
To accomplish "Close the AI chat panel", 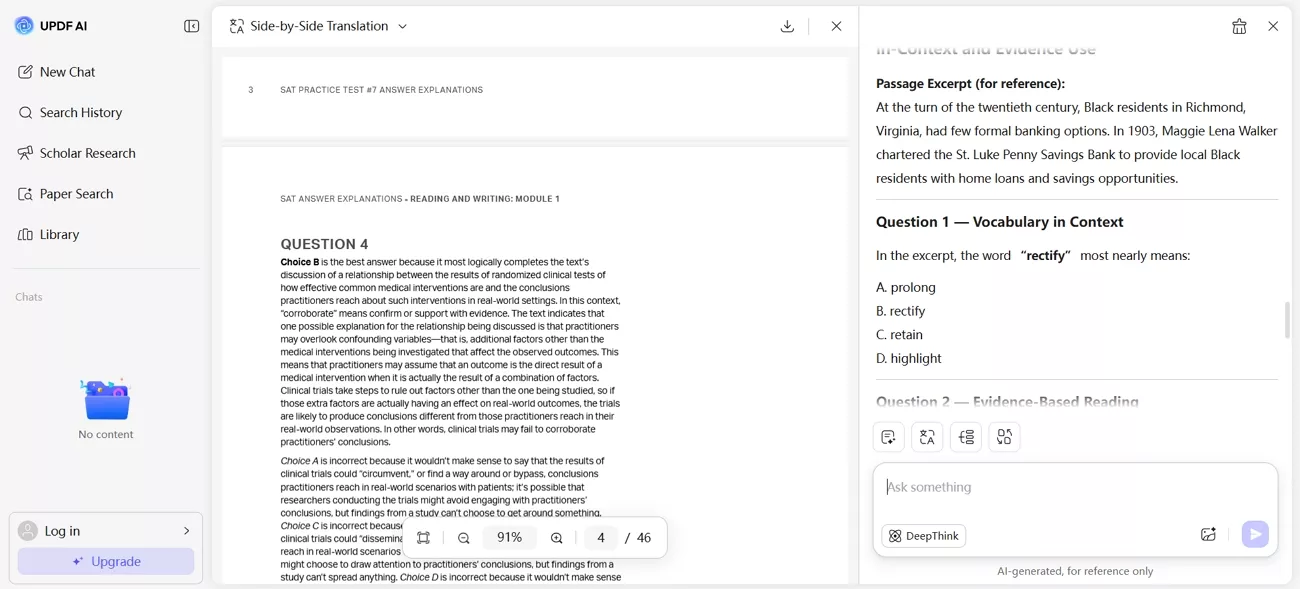I will click(x=1273, y=26).
